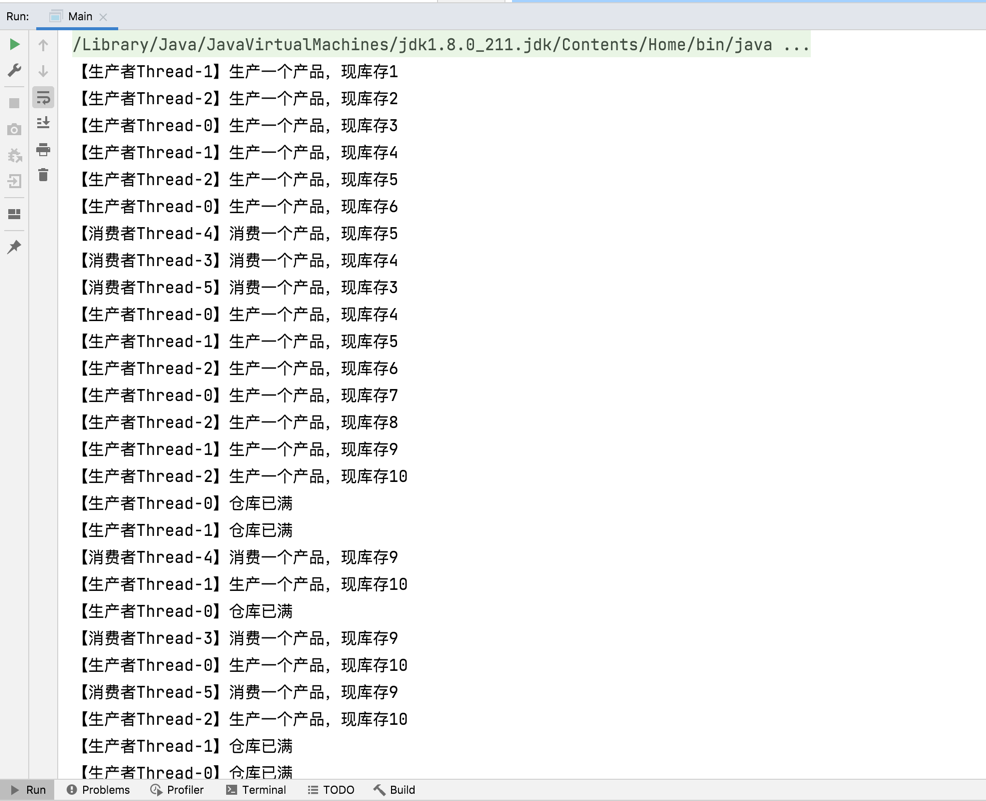Toggle pin tab for Run panel

pos(14,247)
